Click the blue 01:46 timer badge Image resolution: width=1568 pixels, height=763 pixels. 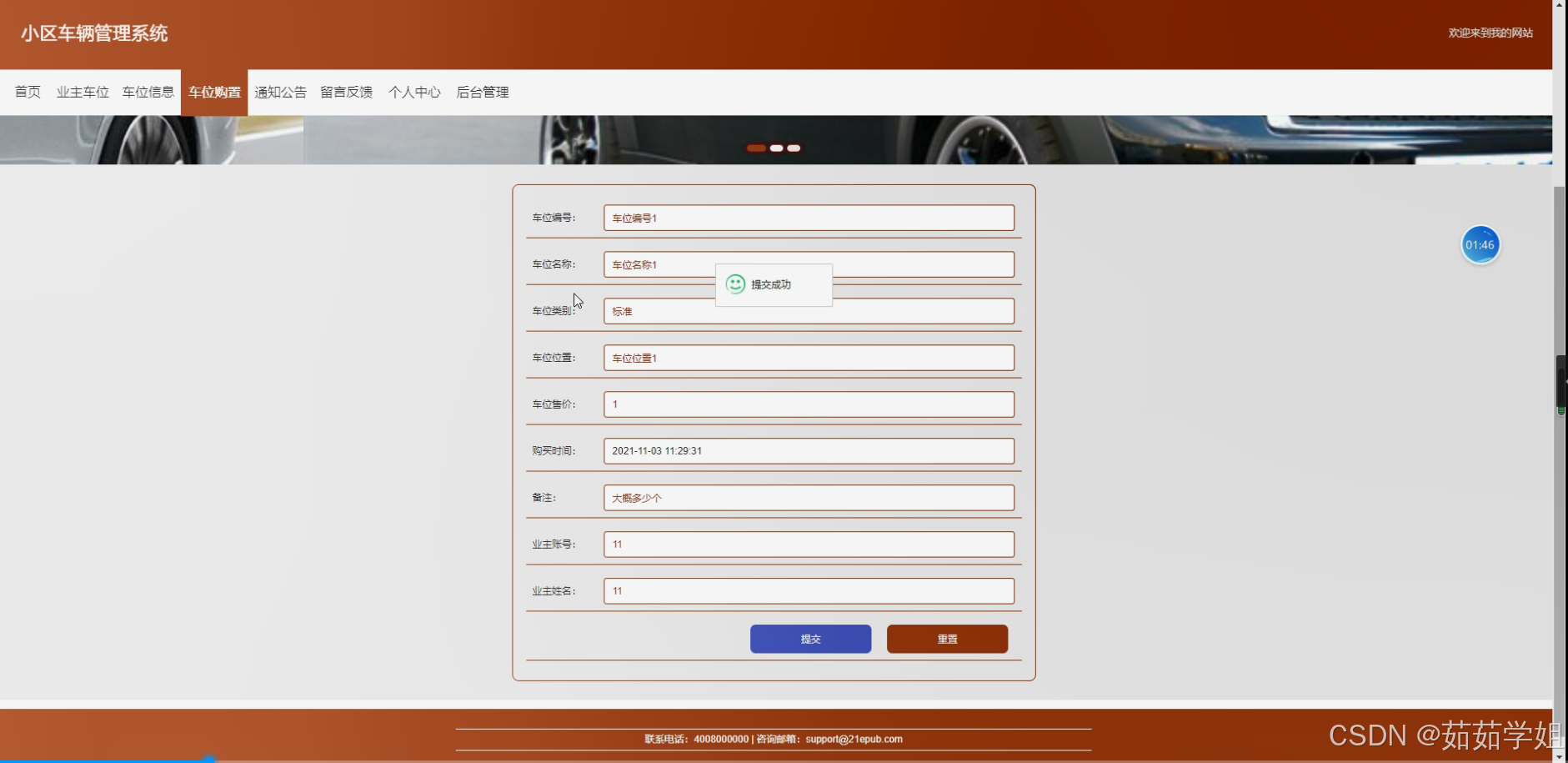(1480, 244)
